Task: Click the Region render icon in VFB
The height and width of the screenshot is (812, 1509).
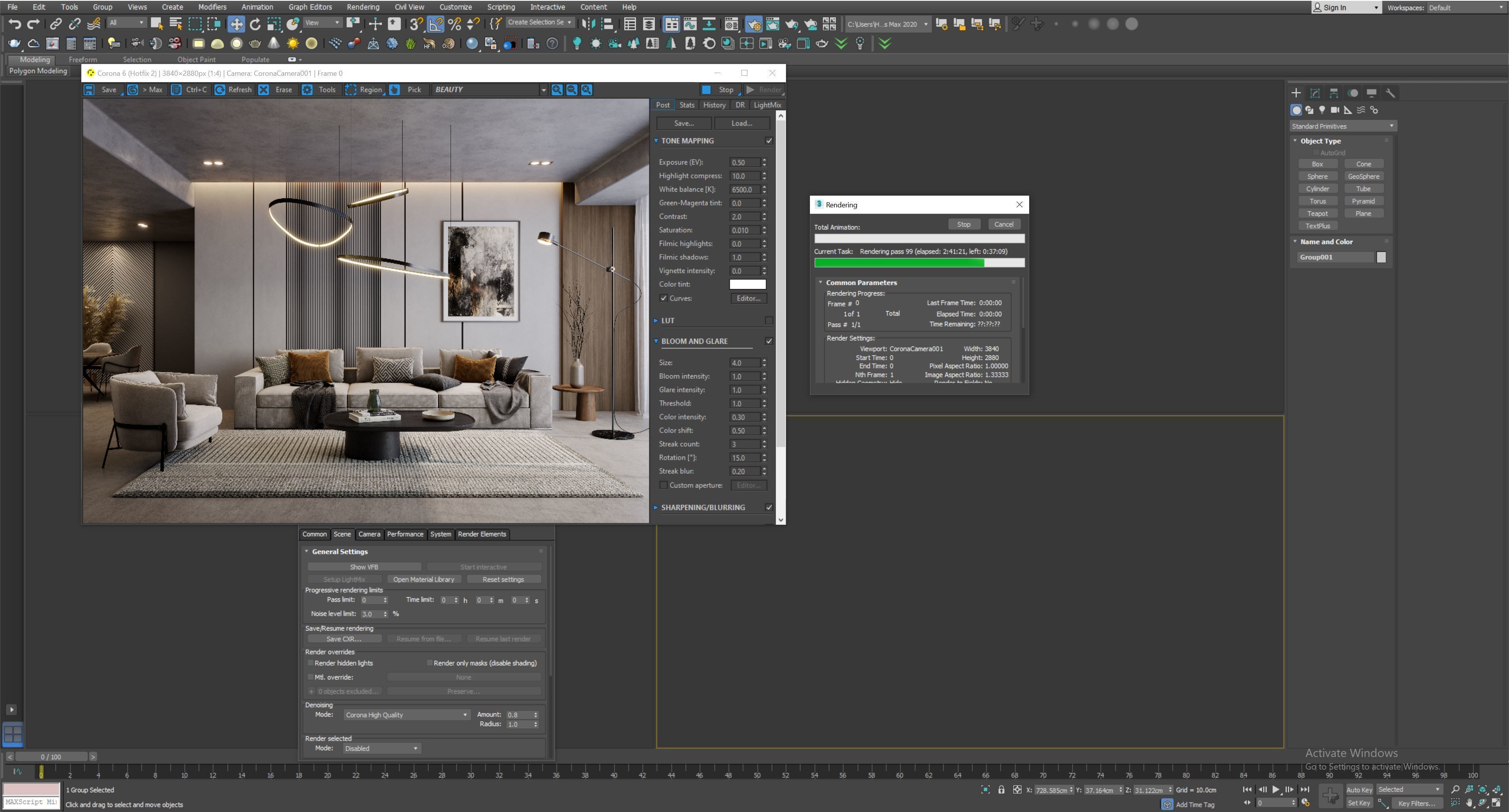Action: (350, 90)
